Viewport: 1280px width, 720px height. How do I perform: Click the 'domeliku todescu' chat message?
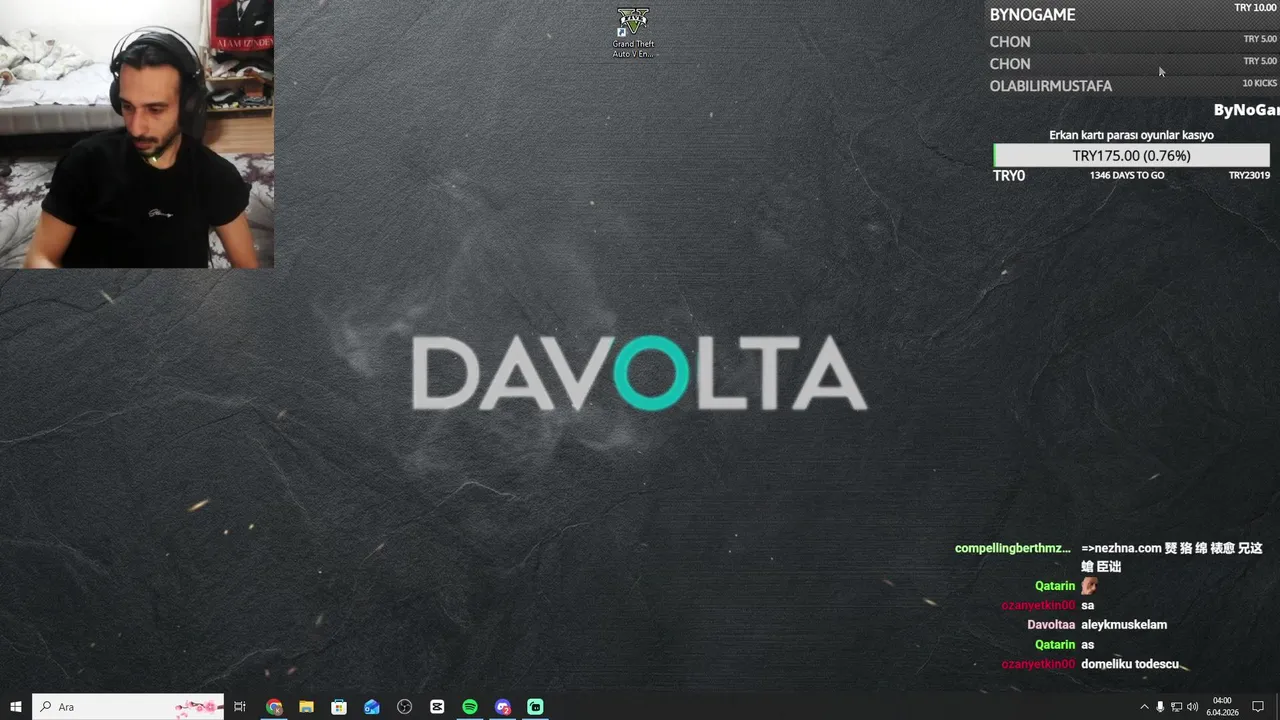tap(1129, 664)
